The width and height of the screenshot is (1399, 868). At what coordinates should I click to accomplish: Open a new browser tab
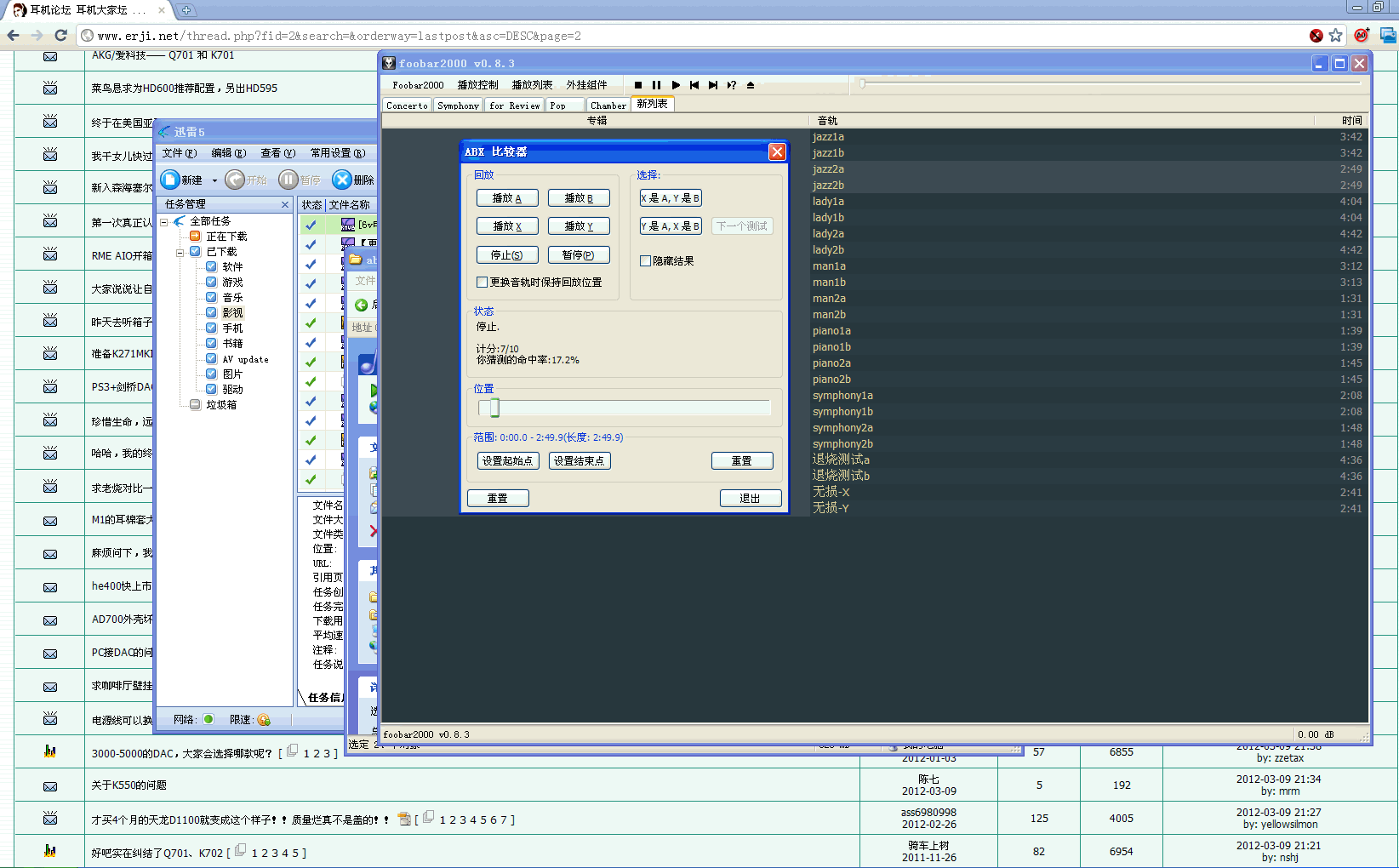click(186, 10)
